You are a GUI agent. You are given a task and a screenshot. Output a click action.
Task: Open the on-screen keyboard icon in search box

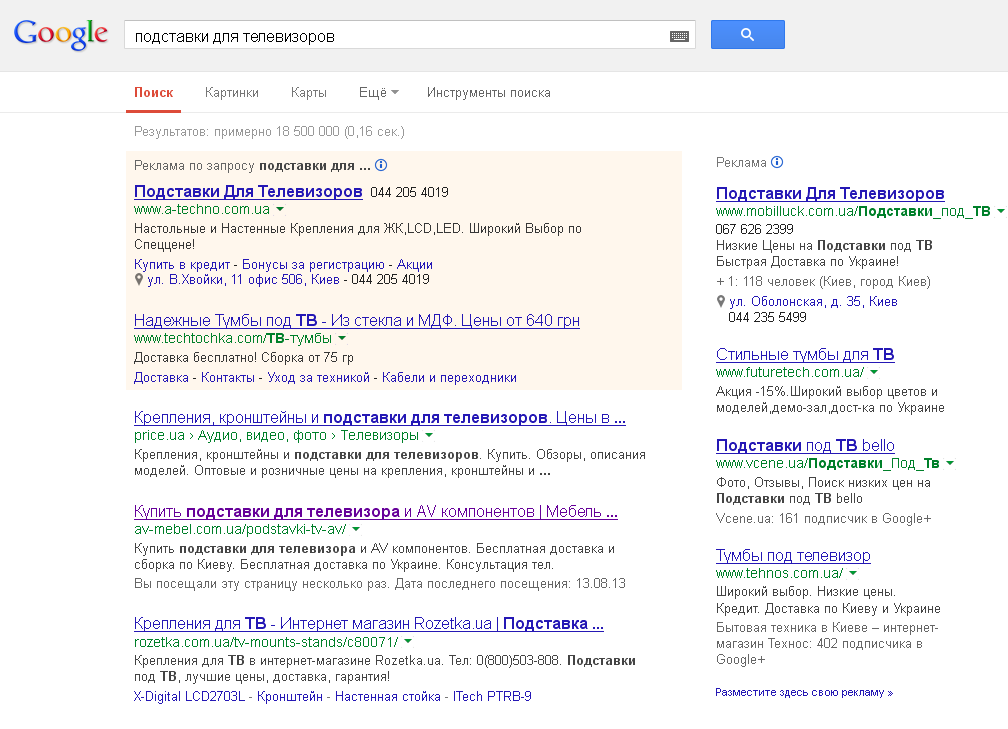[679, 36]
